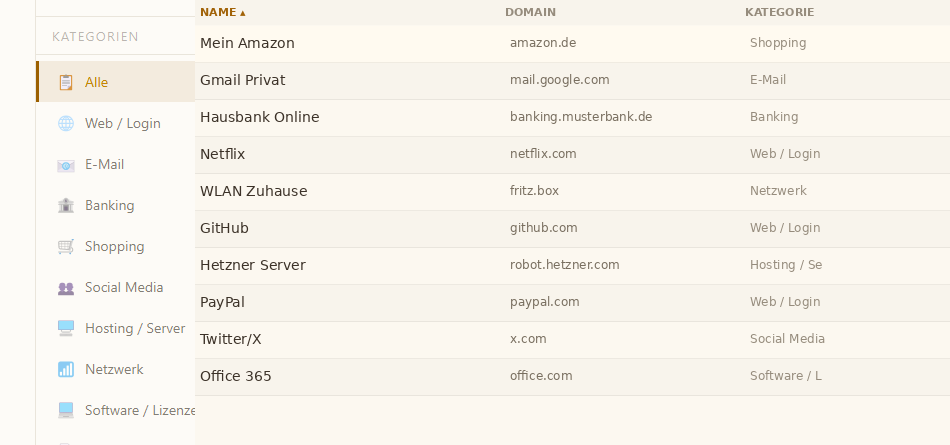
Task: Click the Banking building icon
Action: (x=66, y=205)
